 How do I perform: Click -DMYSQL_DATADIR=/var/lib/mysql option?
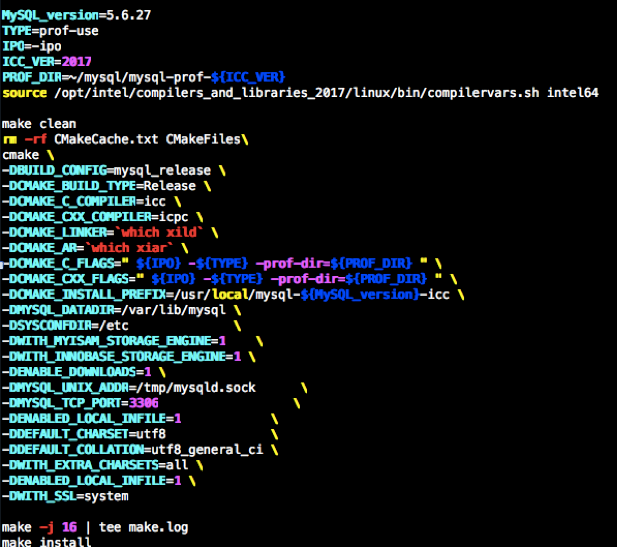point(114,310)
